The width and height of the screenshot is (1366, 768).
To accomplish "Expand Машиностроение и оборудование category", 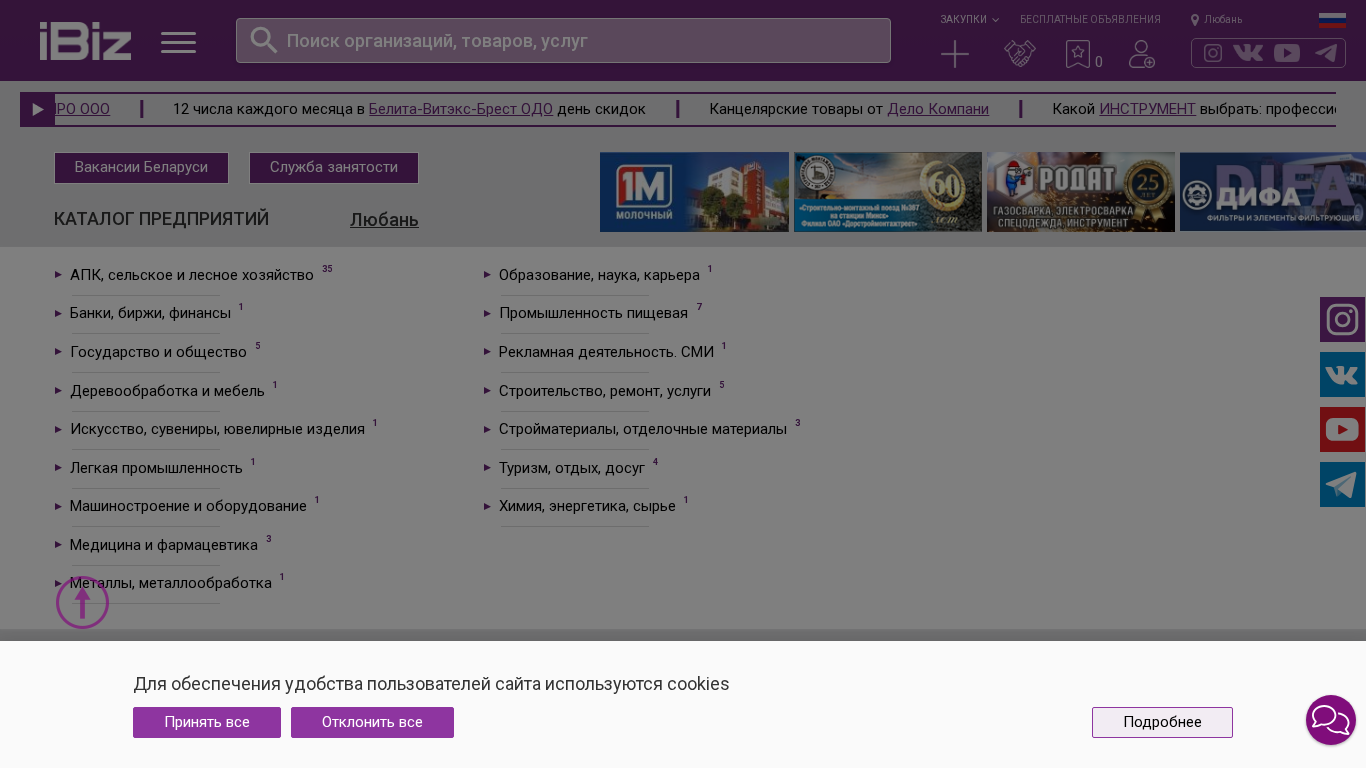I will coord(188,506).
